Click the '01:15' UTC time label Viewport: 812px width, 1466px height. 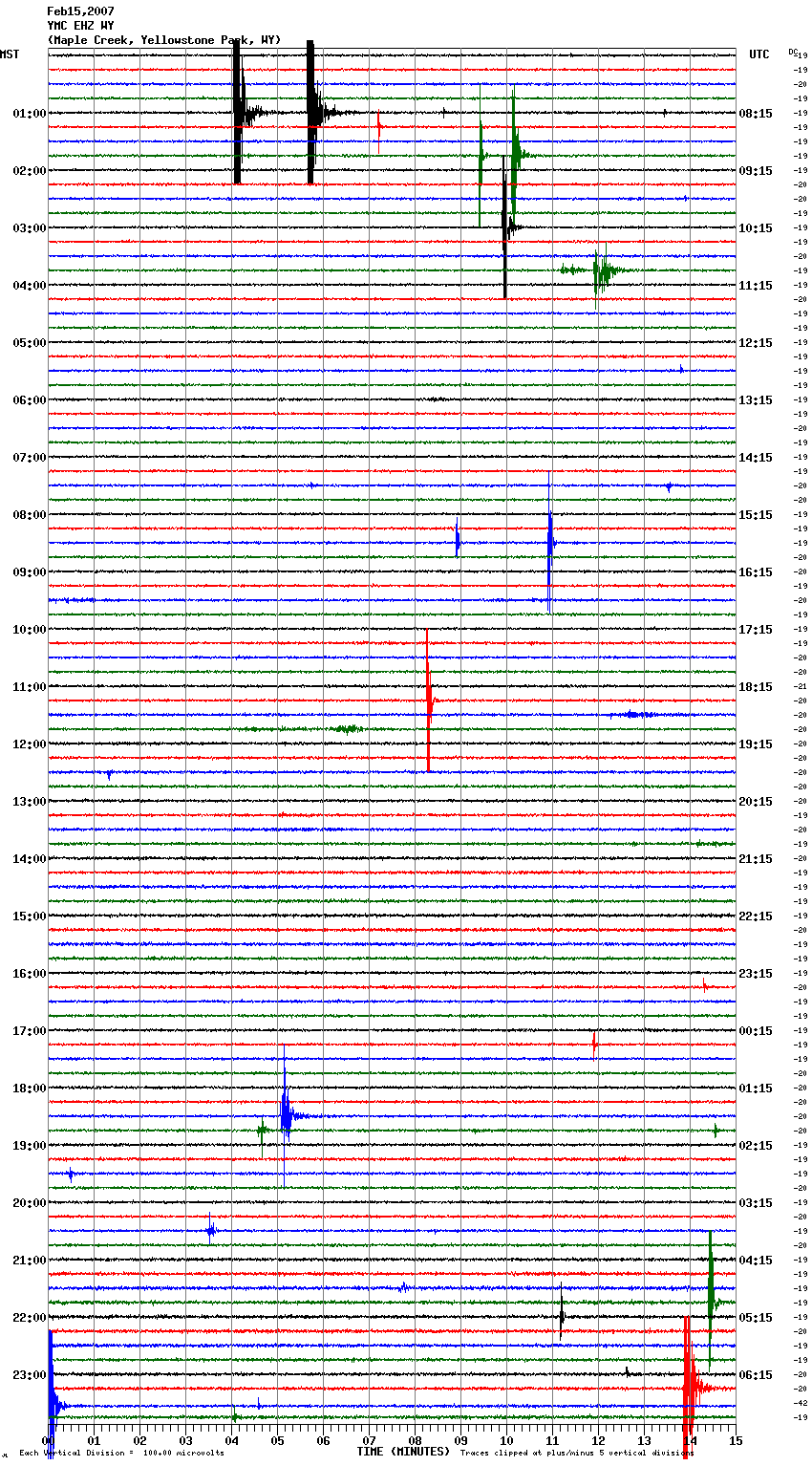756,1089
